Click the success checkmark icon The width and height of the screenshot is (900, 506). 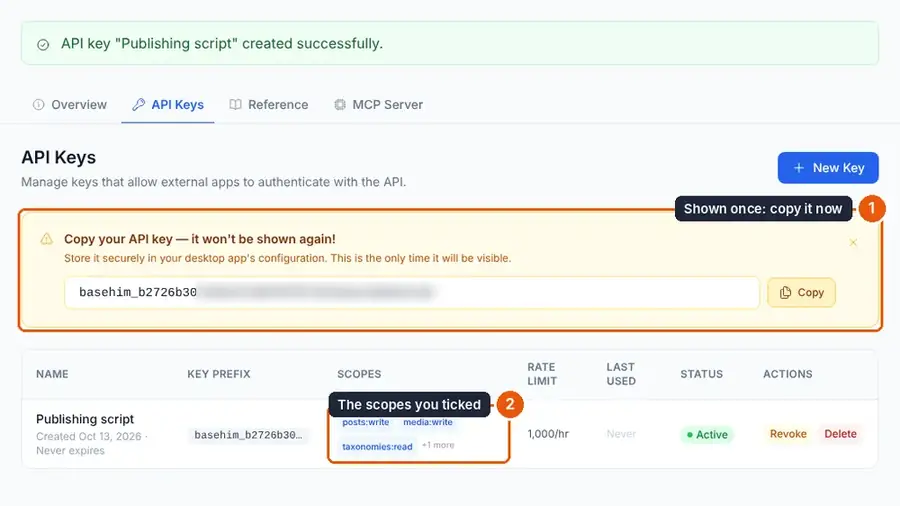point(43,45)
